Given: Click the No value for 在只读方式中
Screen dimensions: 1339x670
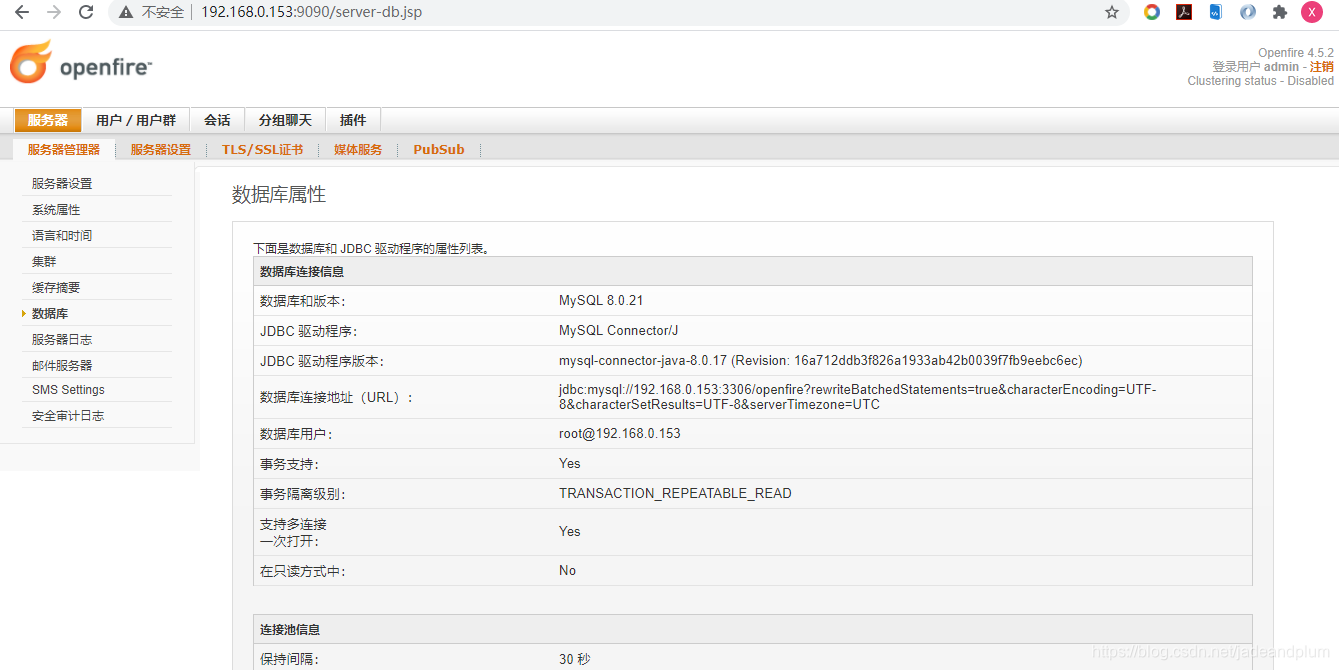Looking at the screenshot, I should (568, 571).
